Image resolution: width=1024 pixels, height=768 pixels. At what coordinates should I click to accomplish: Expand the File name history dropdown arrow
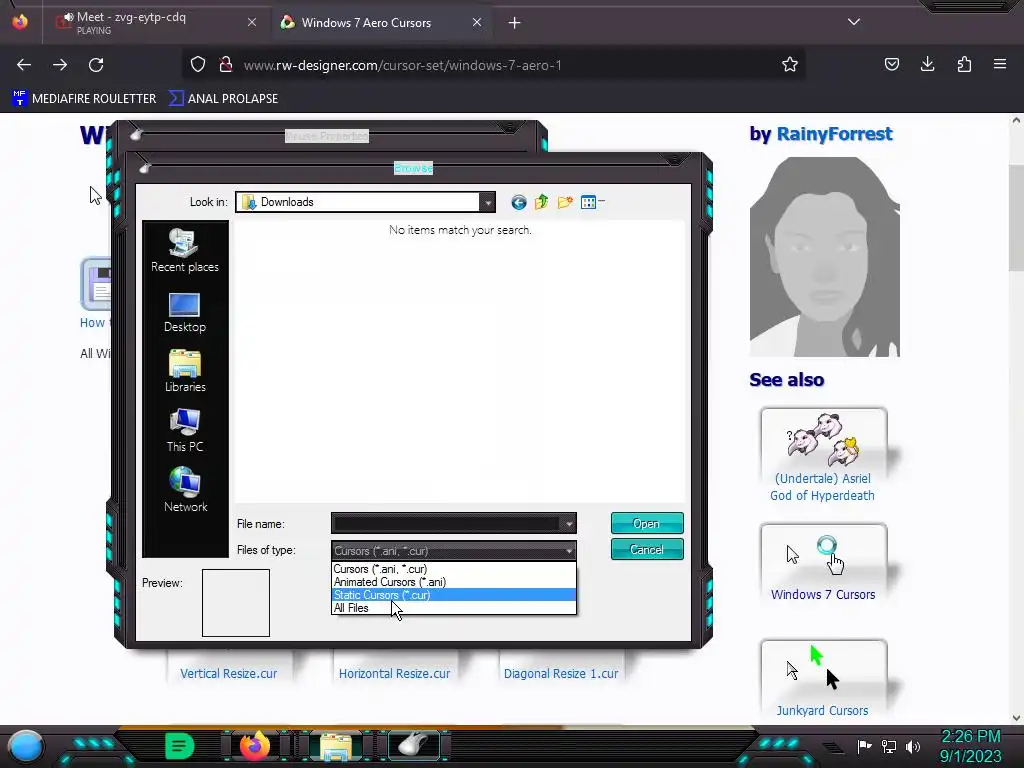pos(569,524)
